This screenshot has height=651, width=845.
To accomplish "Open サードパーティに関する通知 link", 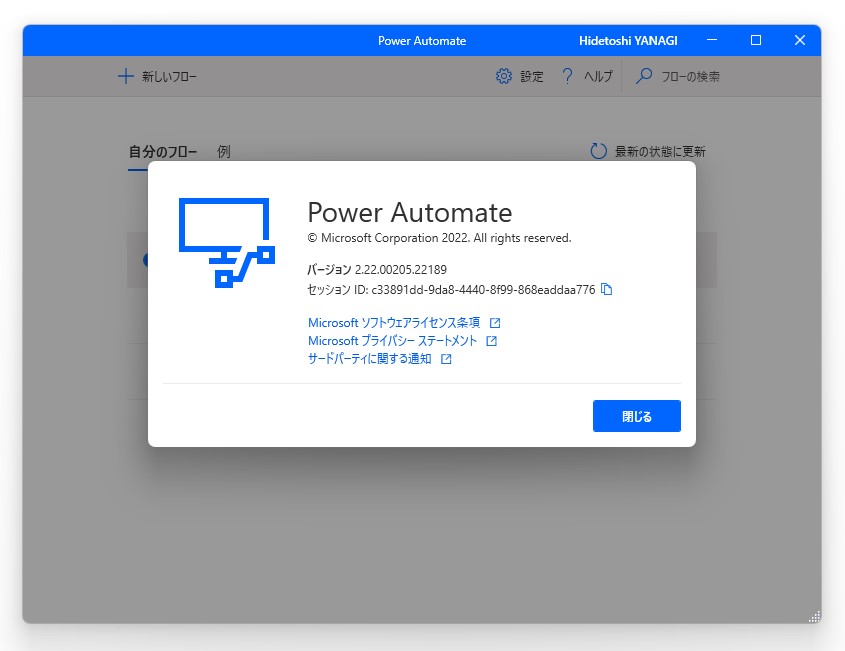I will coord(370,359).
